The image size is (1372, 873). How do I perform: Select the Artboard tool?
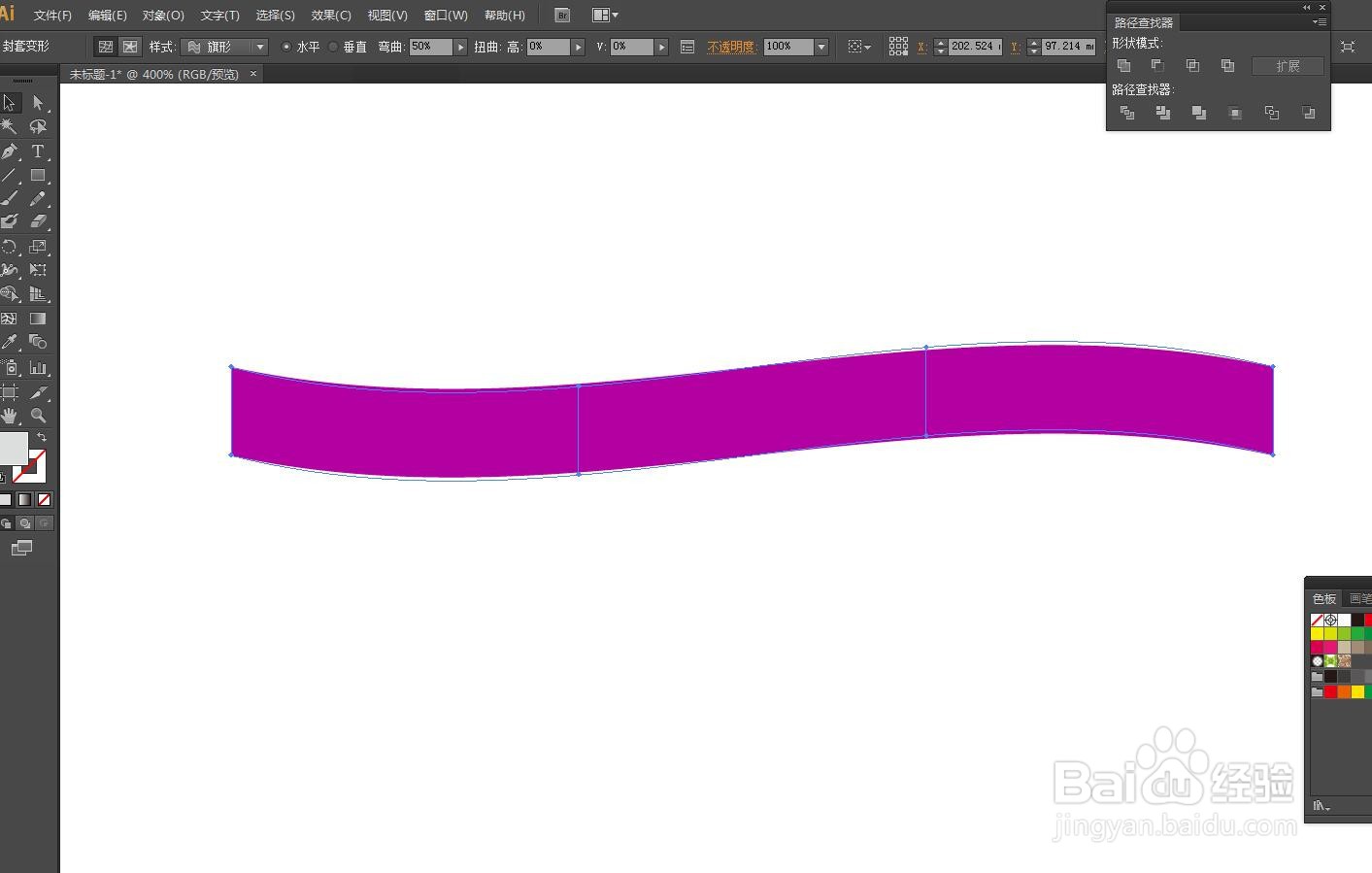click(10, 392)
